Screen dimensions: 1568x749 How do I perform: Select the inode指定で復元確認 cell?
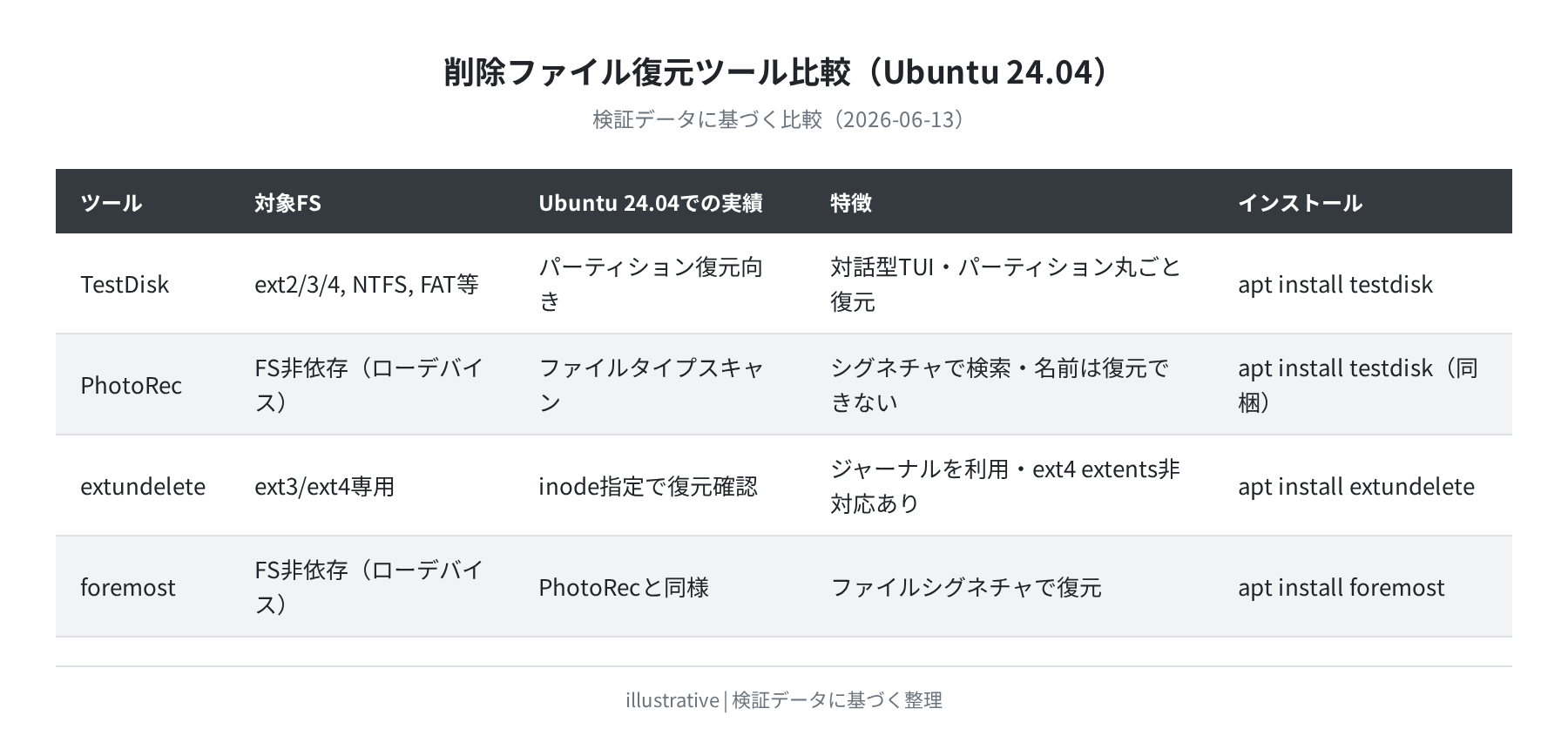coord(648,487)
